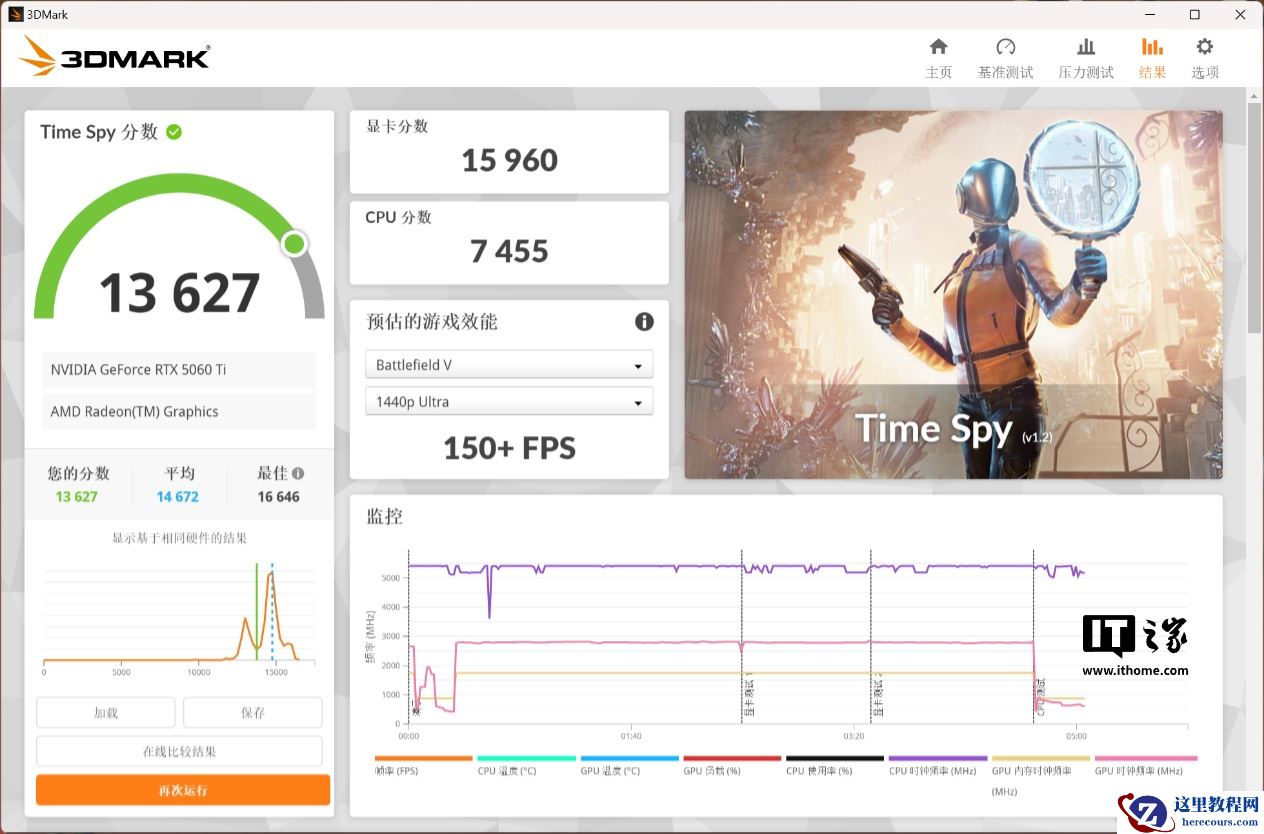Toggle FPS (帧率) orange legend swatch
The image size is (1264, 834).
click(x=423, y=758)
